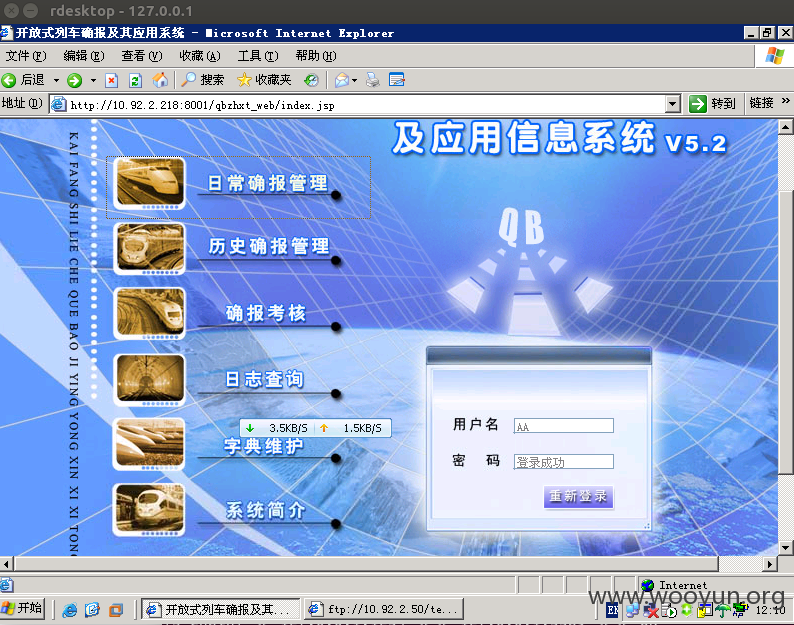Screen dimensions: 794x625
Task: Click the IE Back arrow icon
Action: click(9, 80)
